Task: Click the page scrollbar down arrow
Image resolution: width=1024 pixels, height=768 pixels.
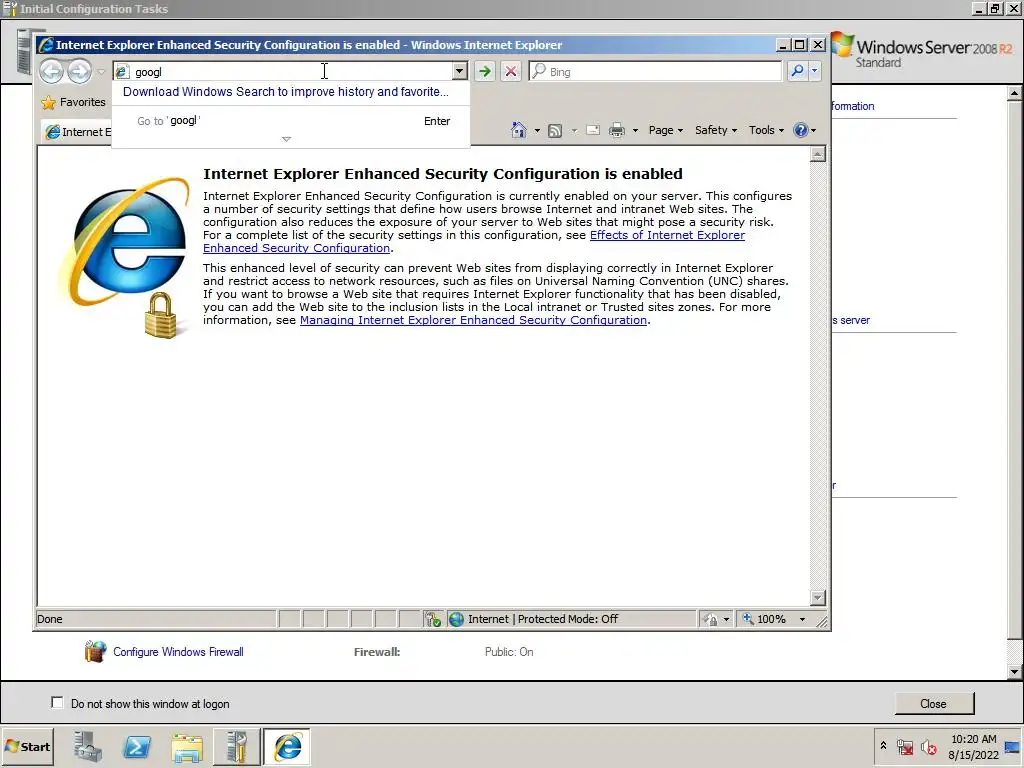Action: coord(817,598)
